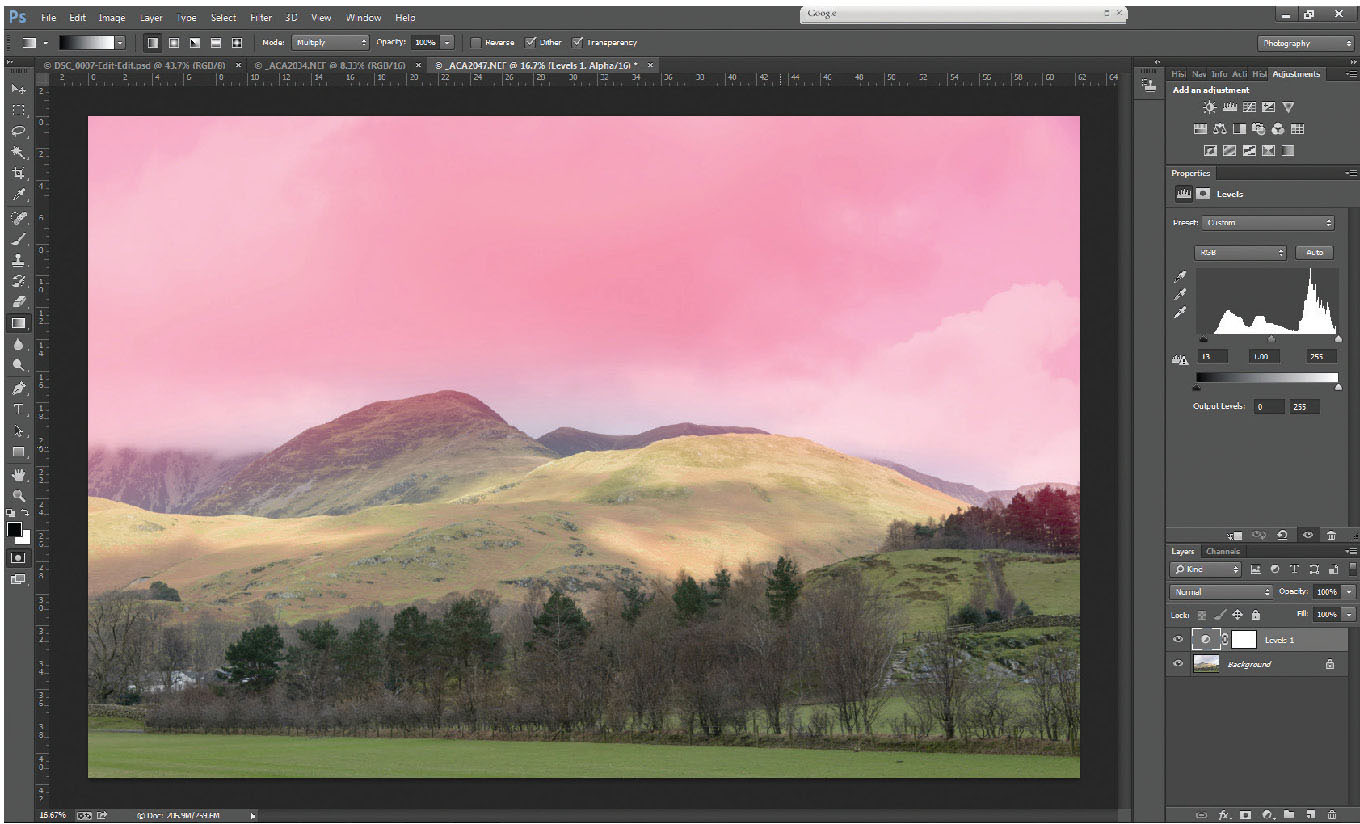Click the midtone gray input slider under histogram
This screenshot has width=1360, height=824.
[x=1271, y=340]
